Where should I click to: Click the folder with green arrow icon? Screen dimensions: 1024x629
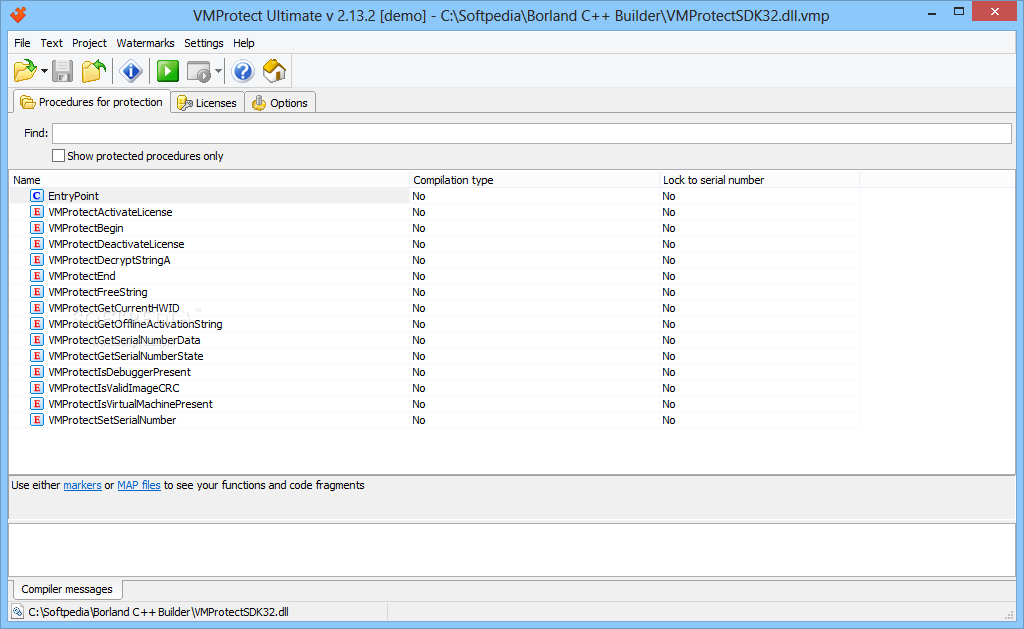pyautogui.click(x=94, y=71)
